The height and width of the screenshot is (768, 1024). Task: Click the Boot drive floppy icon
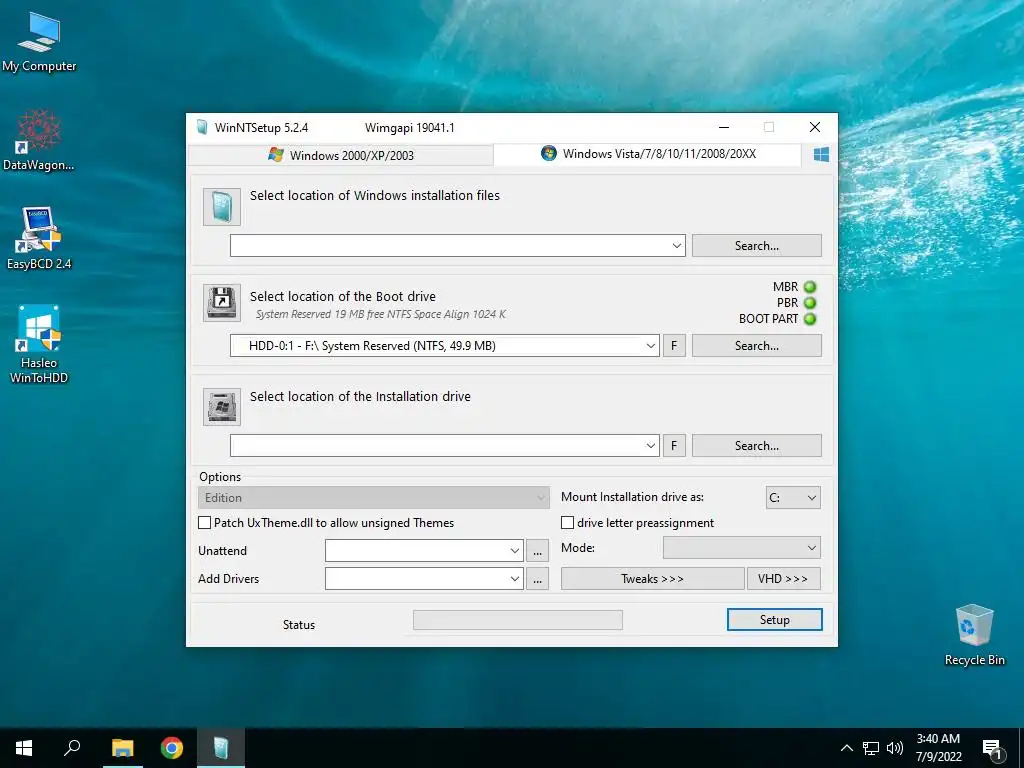pyautogui.click(x=221, y=302)
